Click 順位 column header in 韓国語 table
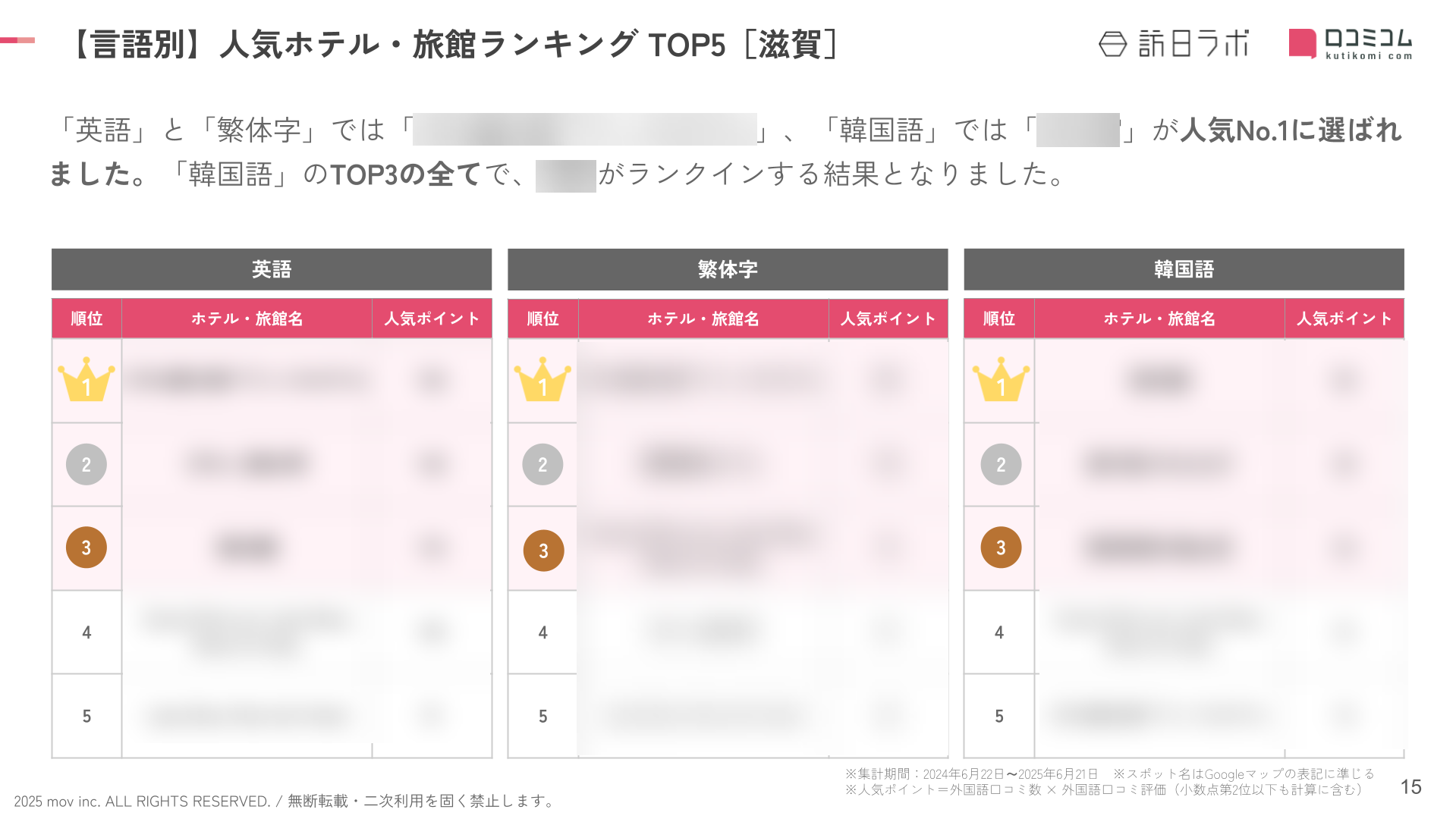This screenshot has height=819, width=1456. coord(998,318)
